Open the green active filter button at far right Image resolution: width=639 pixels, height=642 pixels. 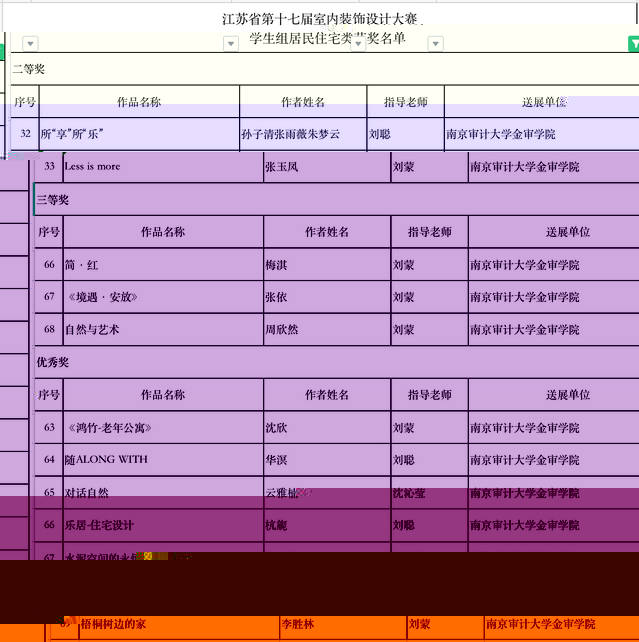tap(633, 44)
